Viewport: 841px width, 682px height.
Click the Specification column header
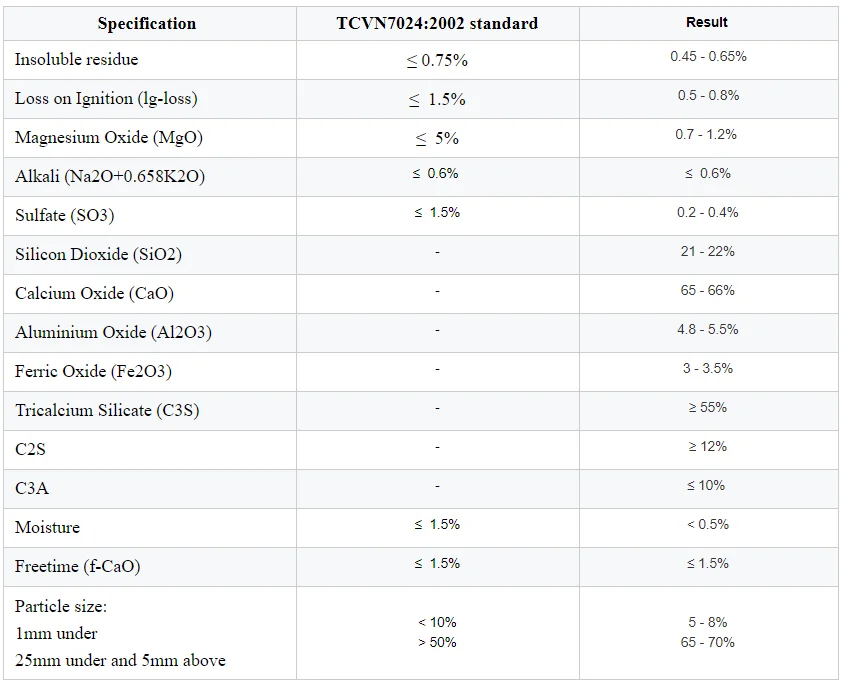(x=147, y=23)
